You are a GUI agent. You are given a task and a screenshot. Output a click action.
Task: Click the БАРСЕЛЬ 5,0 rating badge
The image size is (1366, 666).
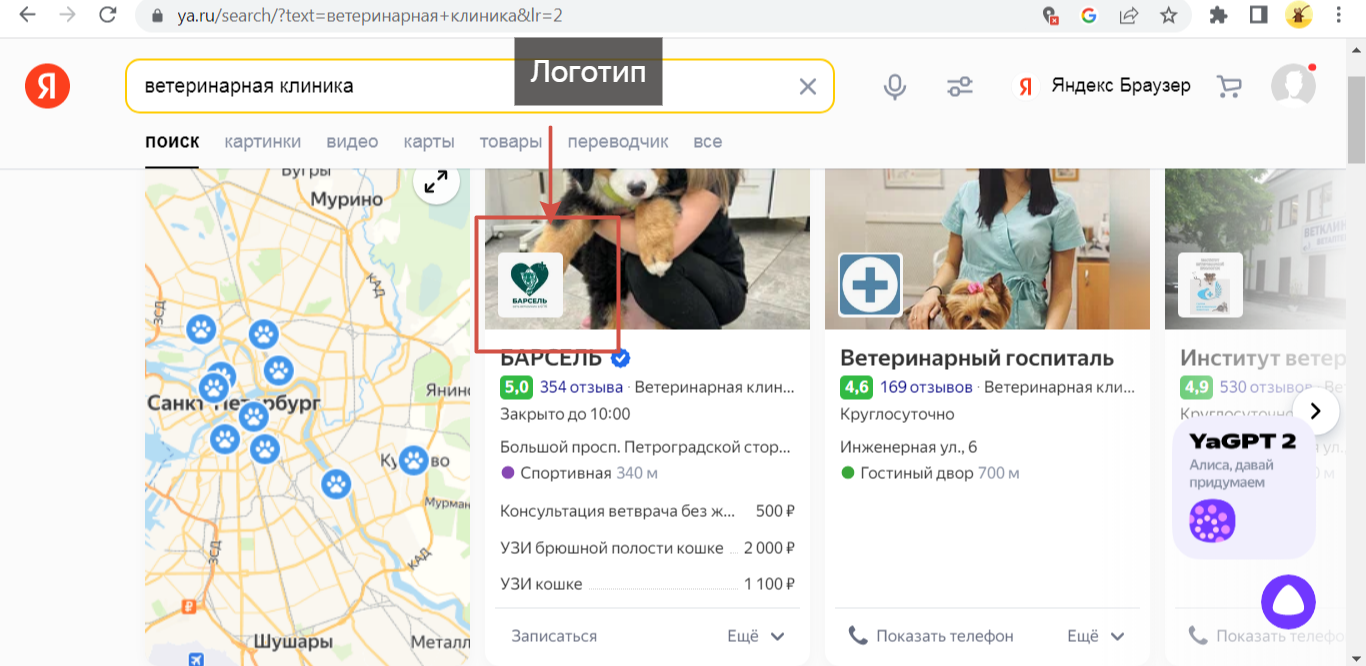(x=517, y=387)
